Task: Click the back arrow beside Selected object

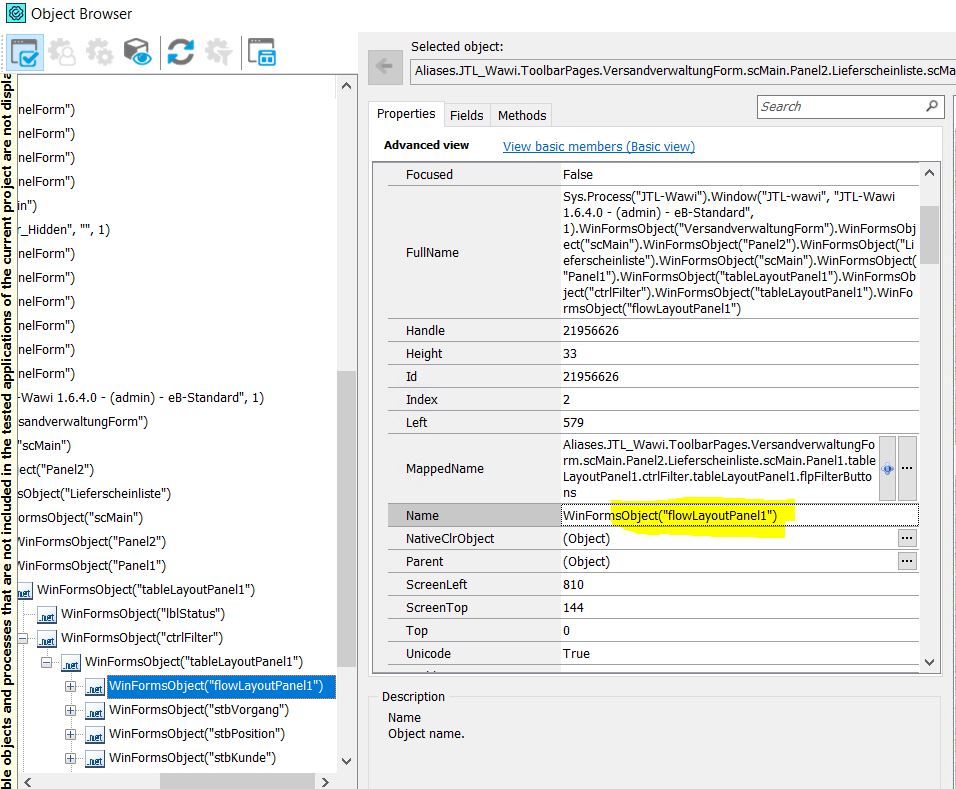Action: [x=385, y=67]
